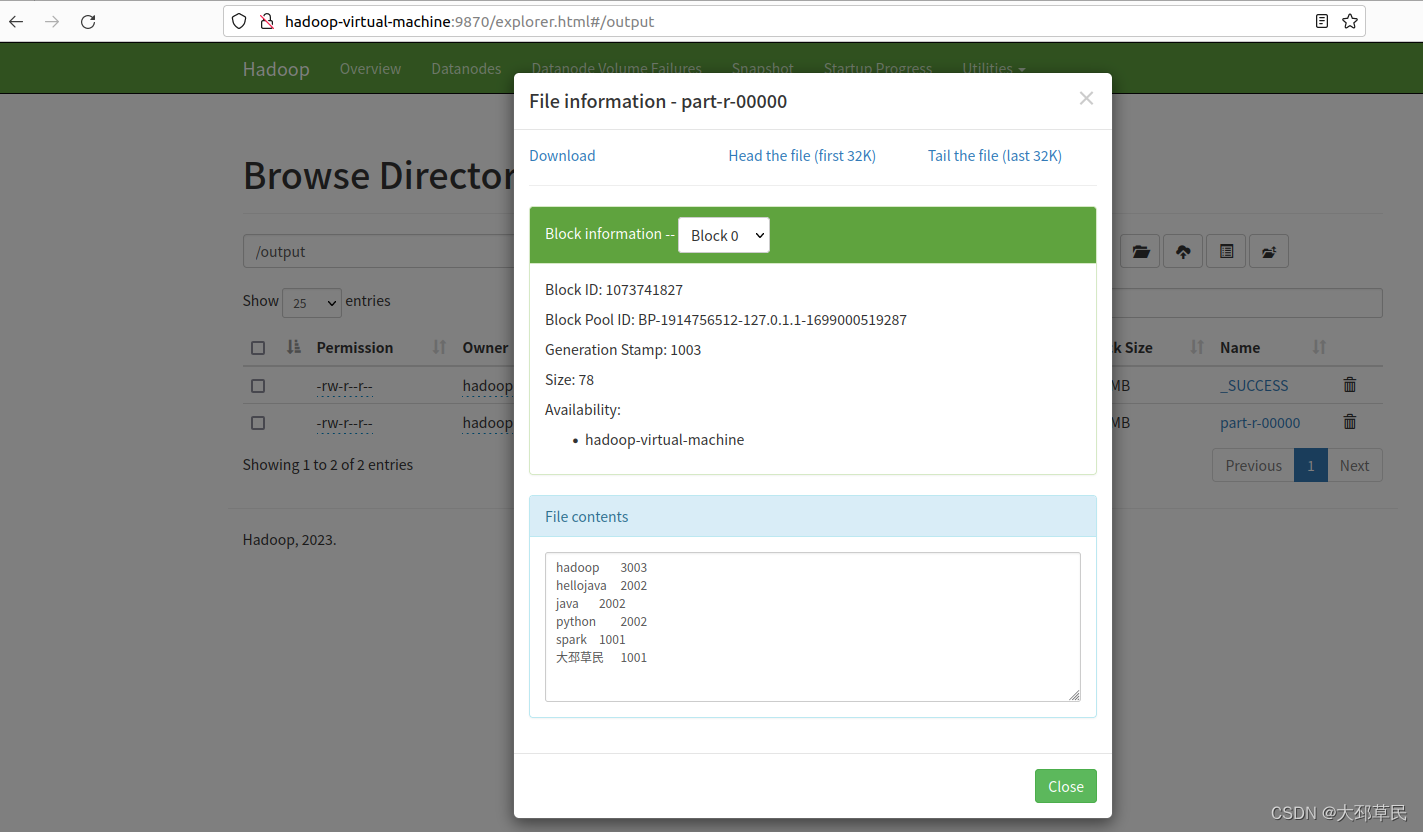The image size is (1423, 832).
Task: Open the Show 25 entries dropdown
Action: coord(312,302)
